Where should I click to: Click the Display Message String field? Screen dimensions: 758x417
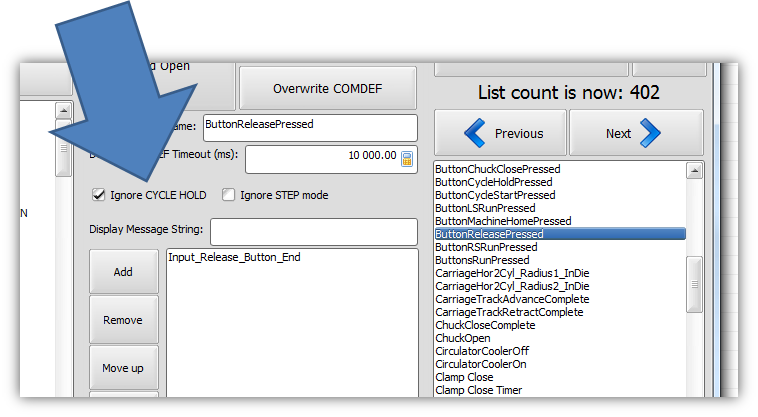[313, 231]
